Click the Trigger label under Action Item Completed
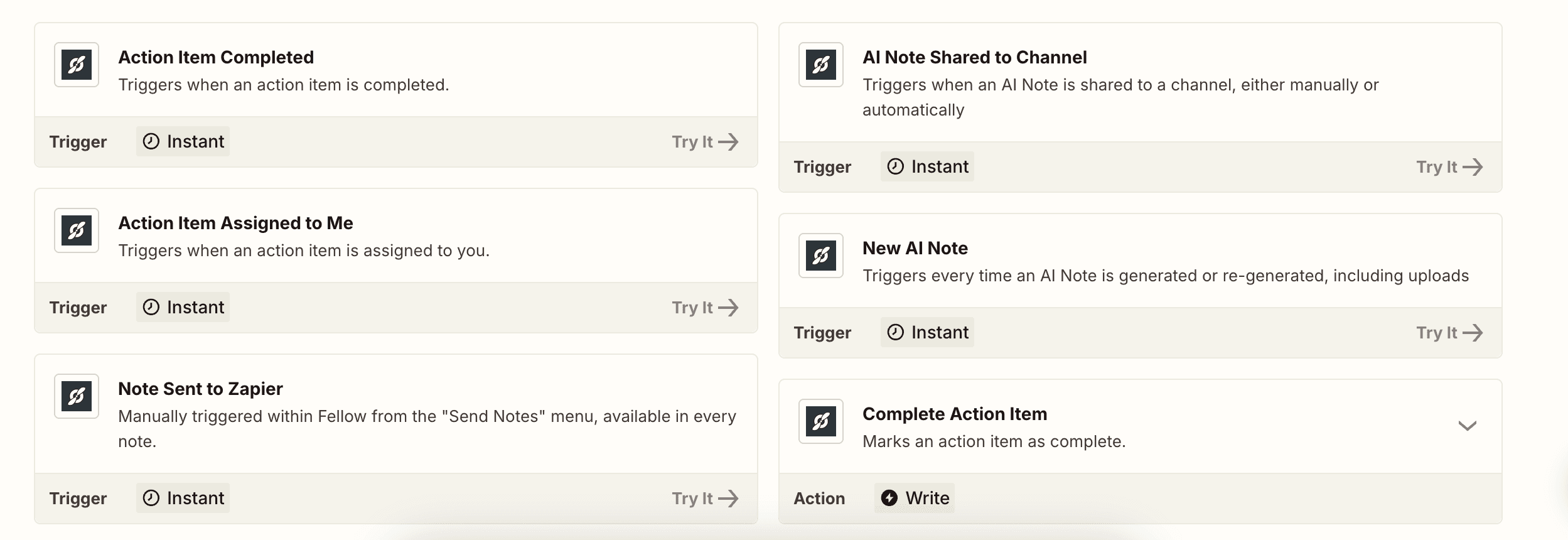The height and width of the screenshot is (540, 1568). (78, 142)
